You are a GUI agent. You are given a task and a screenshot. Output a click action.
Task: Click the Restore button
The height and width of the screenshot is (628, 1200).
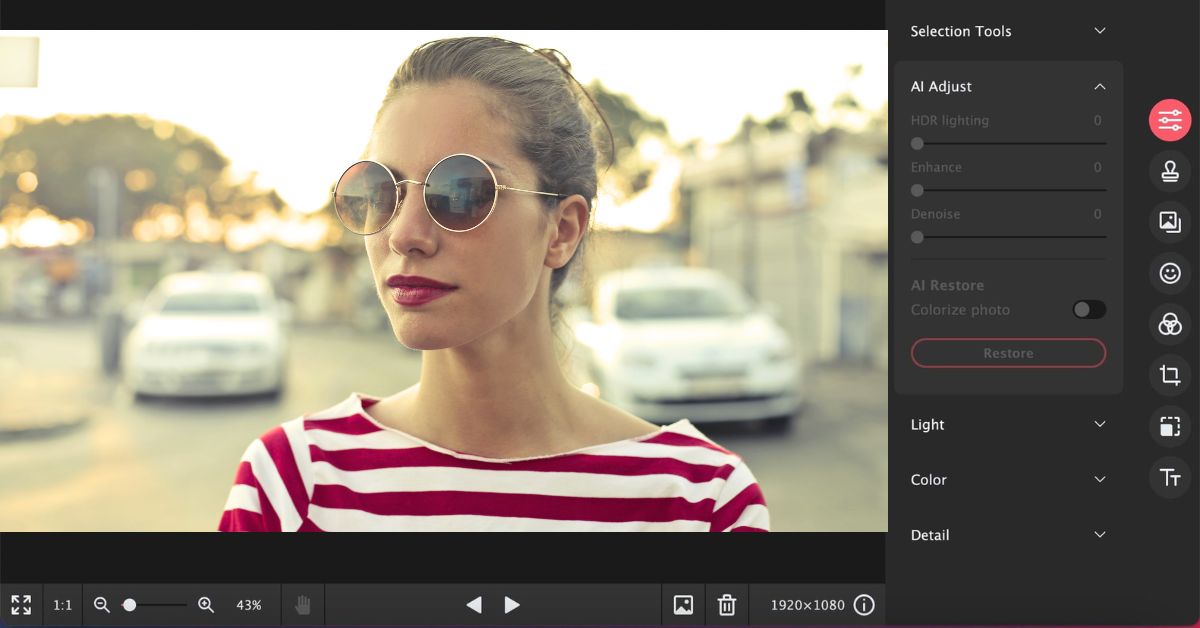click(x=1008, y=353)
